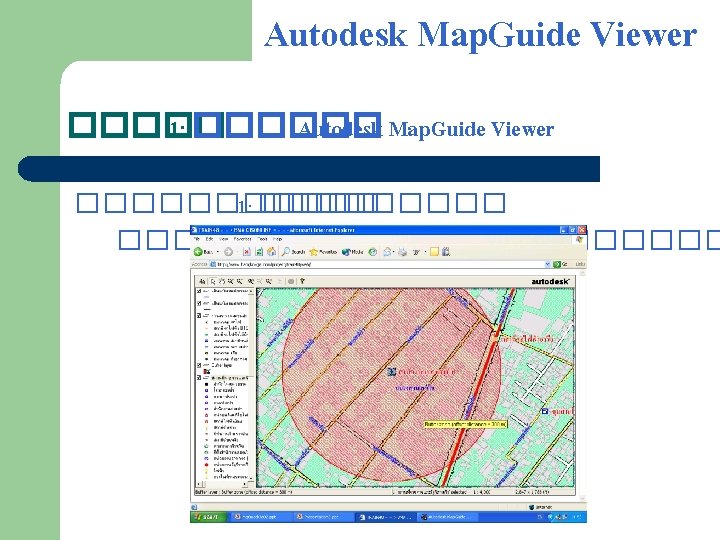Click the yellow Discuss note icon

coord(434,252)
